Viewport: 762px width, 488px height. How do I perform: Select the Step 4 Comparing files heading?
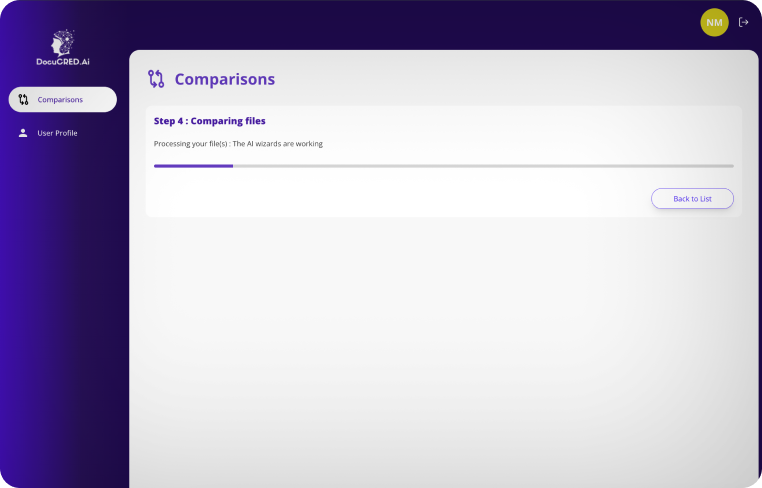pyautogui.click(x=209, y=121)
